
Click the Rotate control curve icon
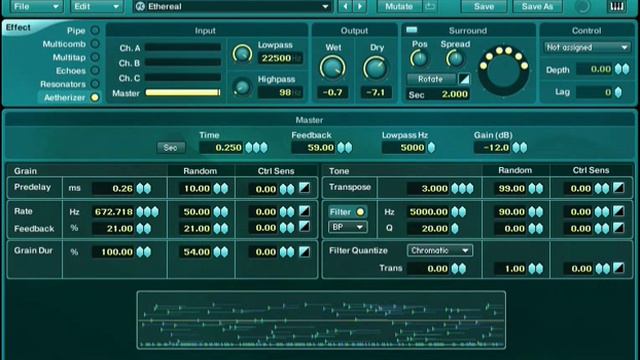coord(464,79)
